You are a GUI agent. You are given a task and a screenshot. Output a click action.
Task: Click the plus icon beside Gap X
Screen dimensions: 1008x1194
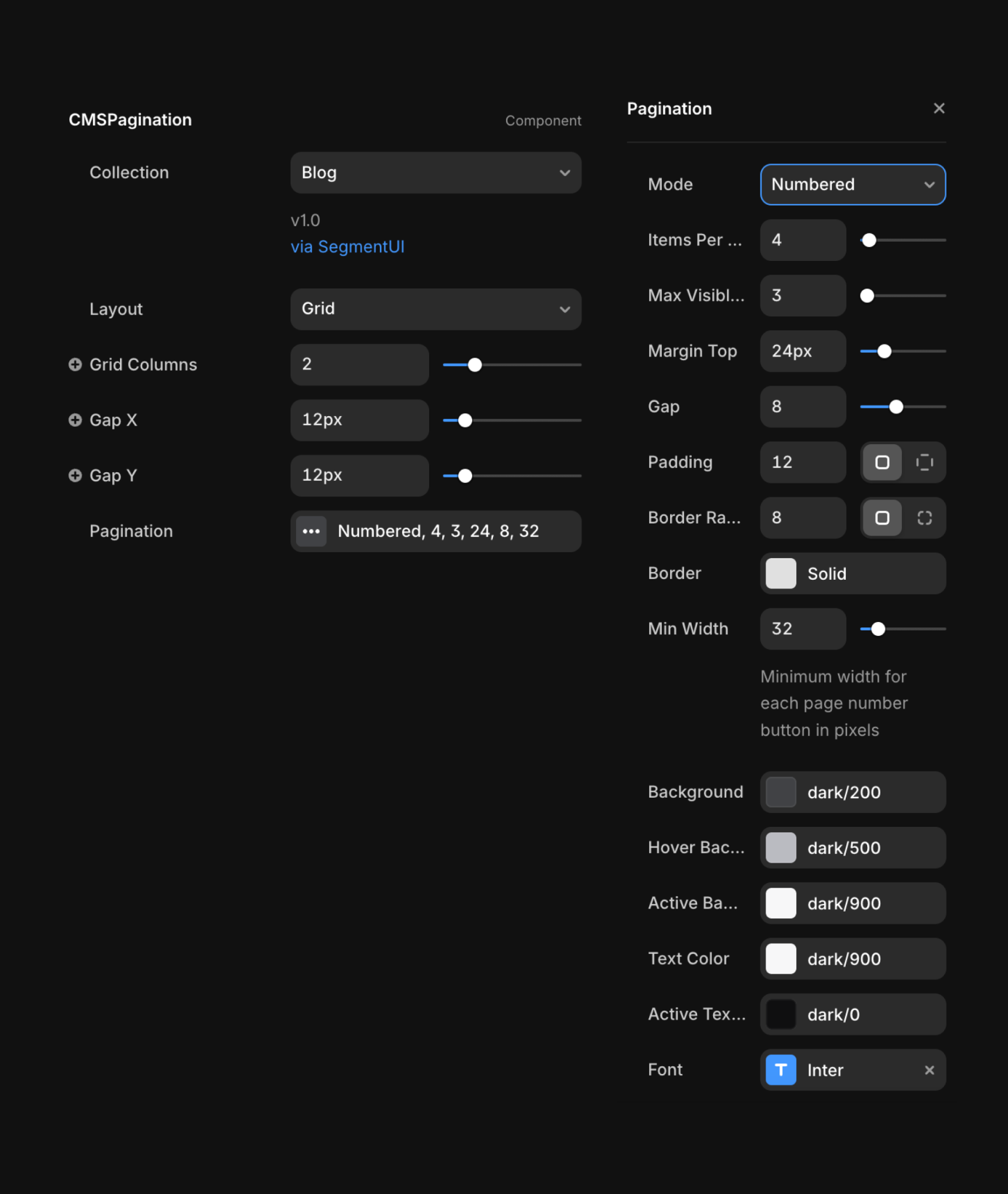pyautogui.click(x=75, y=420)
